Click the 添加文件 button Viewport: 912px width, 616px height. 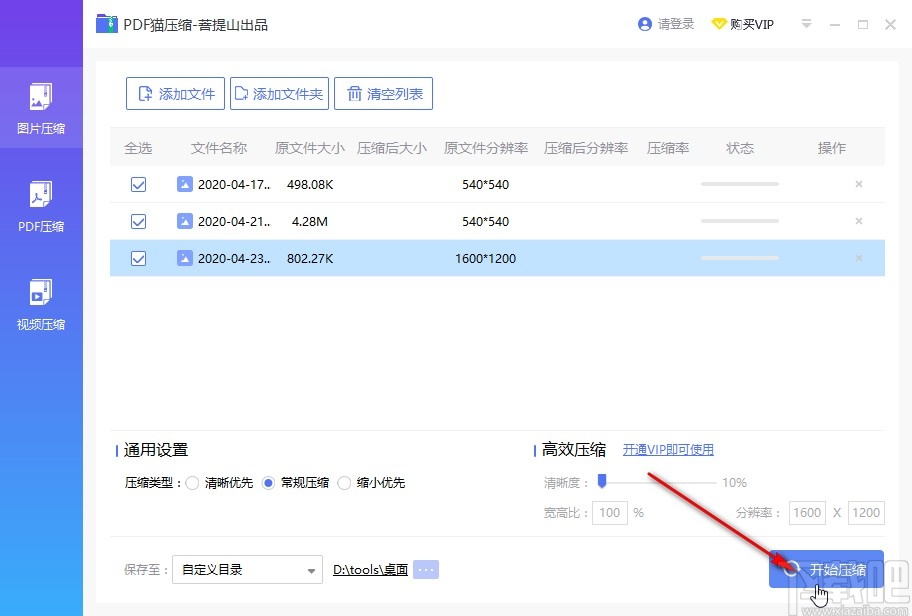(x=175, y=94)
